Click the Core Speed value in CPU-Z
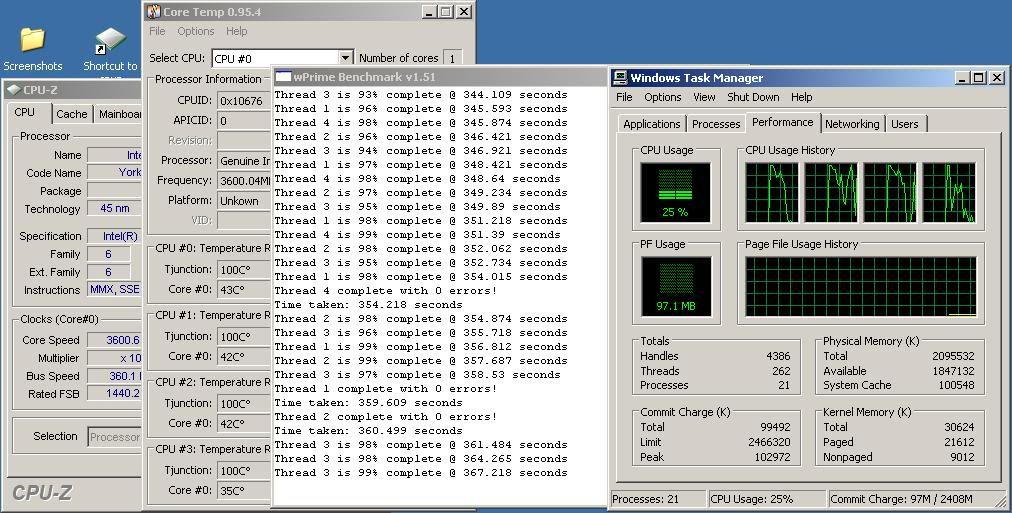The height and width of the screenshot is (513, 1012). pos(114,340)
